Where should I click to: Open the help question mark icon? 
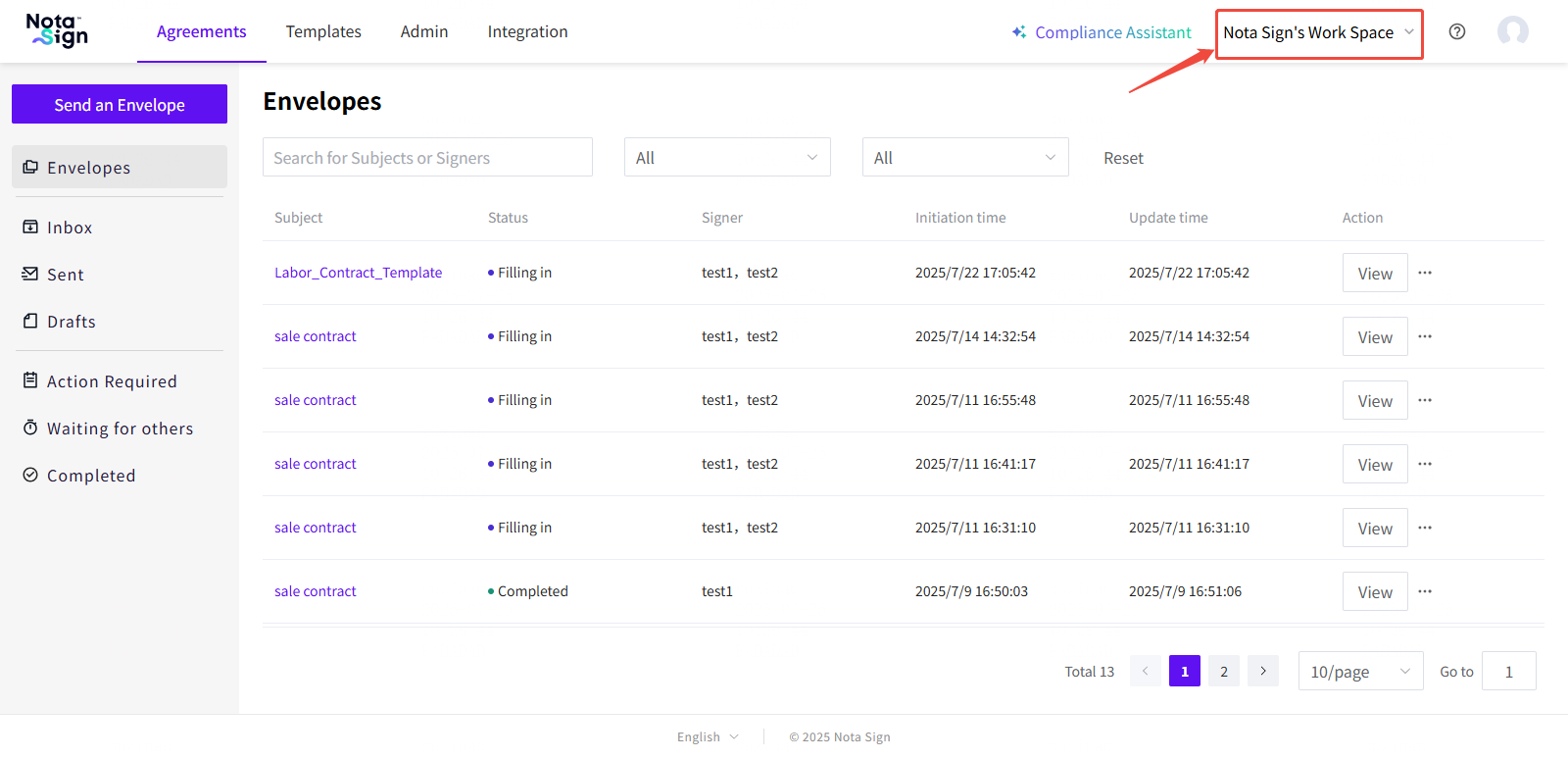(1457, 31)
